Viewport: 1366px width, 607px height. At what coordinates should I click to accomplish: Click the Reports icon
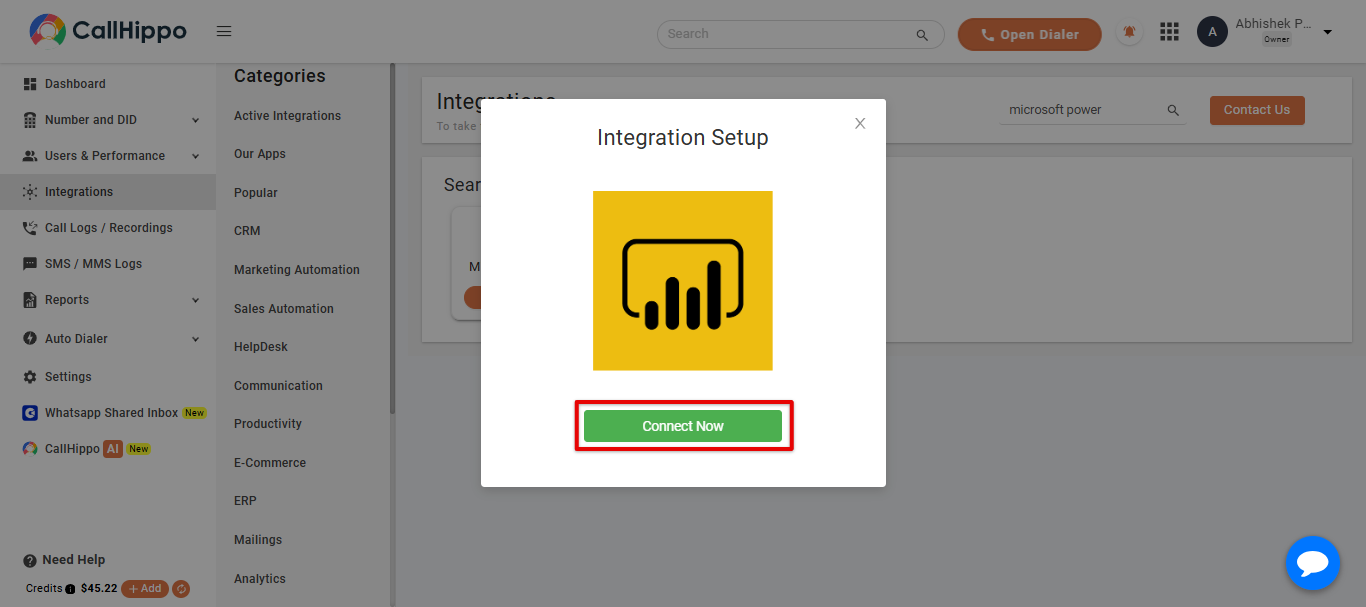tap(30, 300)
